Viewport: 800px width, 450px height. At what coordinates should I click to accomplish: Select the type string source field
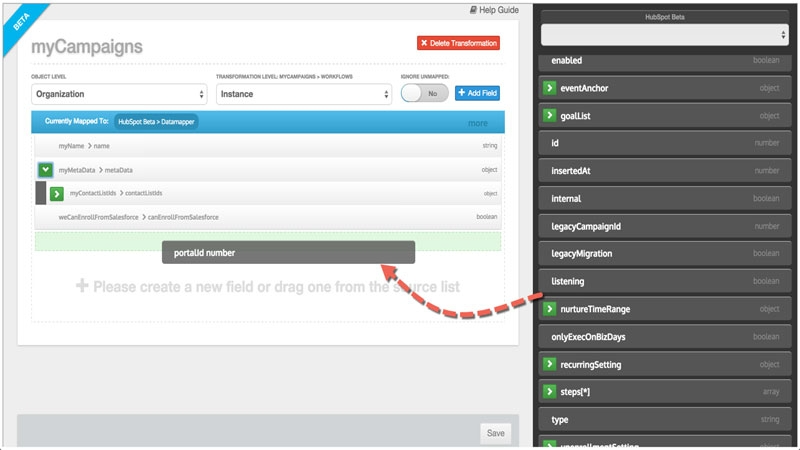coord(664,419)
